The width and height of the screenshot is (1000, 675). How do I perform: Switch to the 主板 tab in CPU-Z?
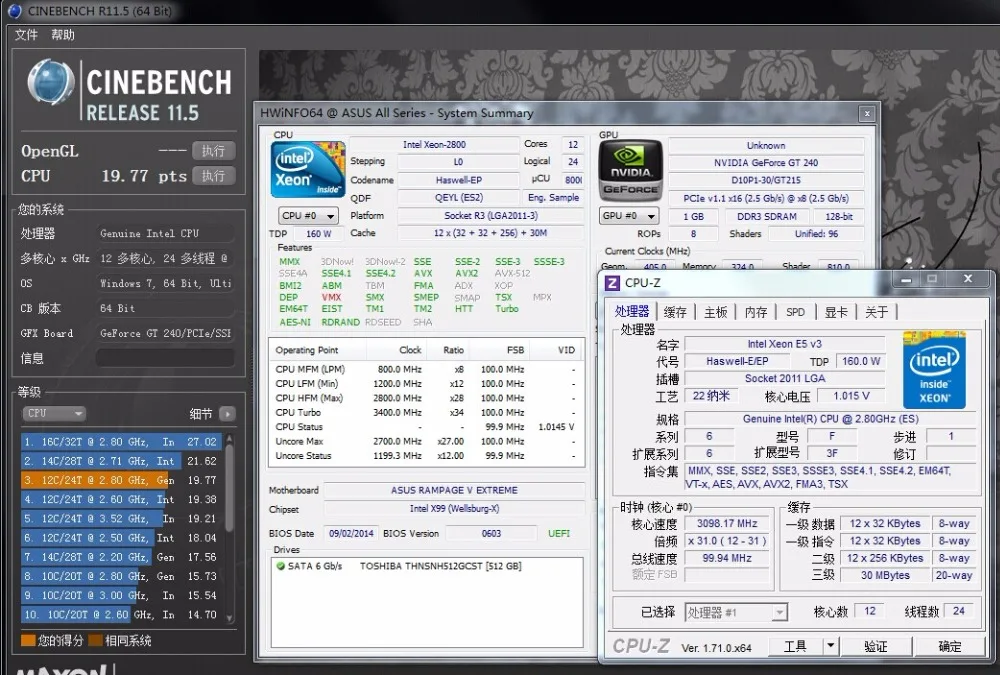click(x=716, y=312)
